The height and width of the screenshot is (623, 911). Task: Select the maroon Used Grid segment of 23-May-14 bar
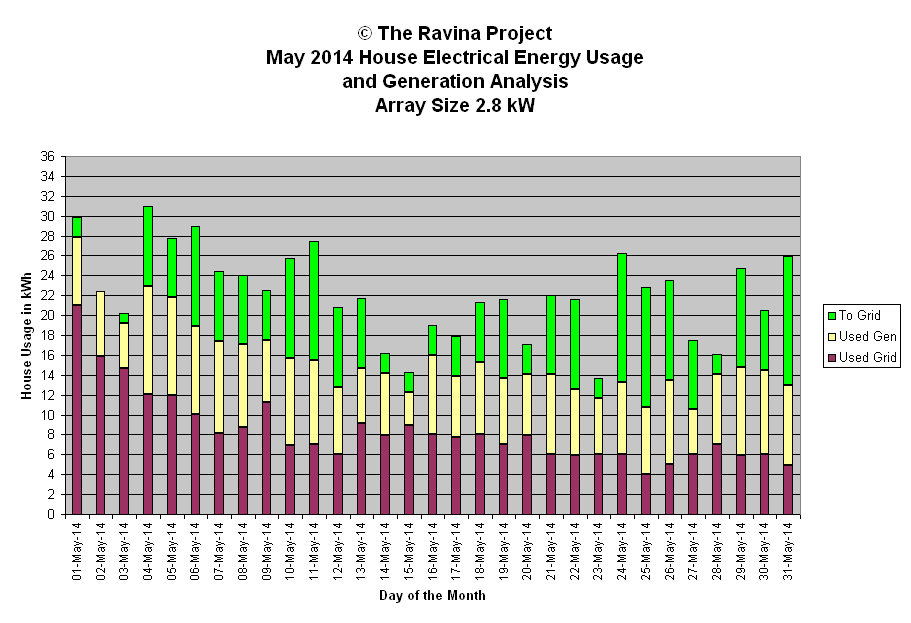click(598, 485)
